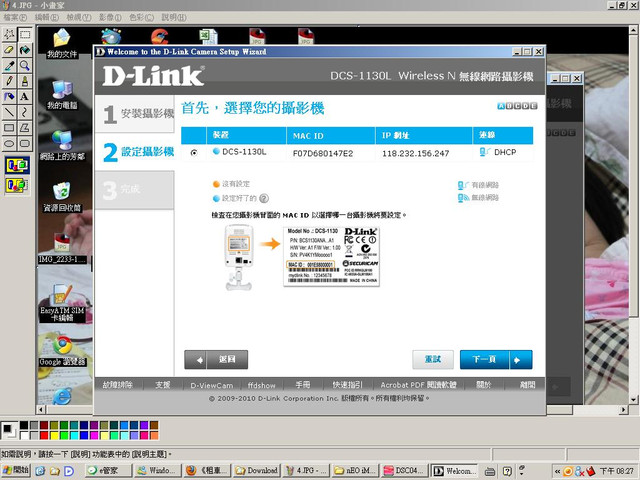Click the MAC ID cell F07D680147E2
The width and height of the screenshot is (640, 480).
pos(323,153)
